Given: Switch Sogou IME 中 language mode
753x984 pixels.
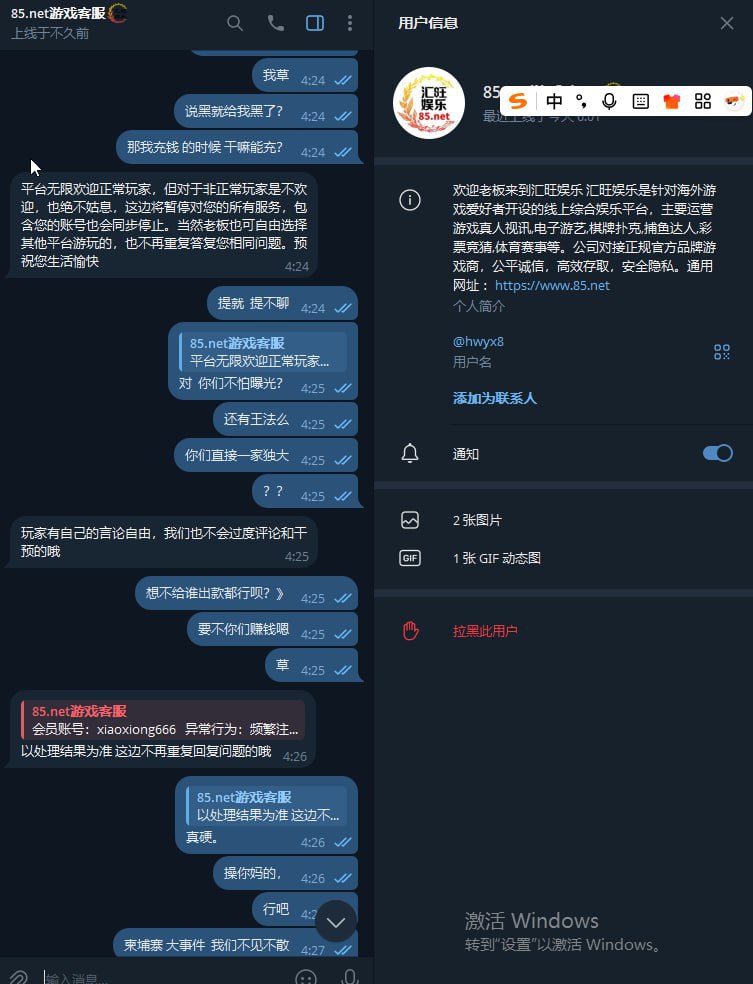Looking at the screenshot, I should [553, 101].
